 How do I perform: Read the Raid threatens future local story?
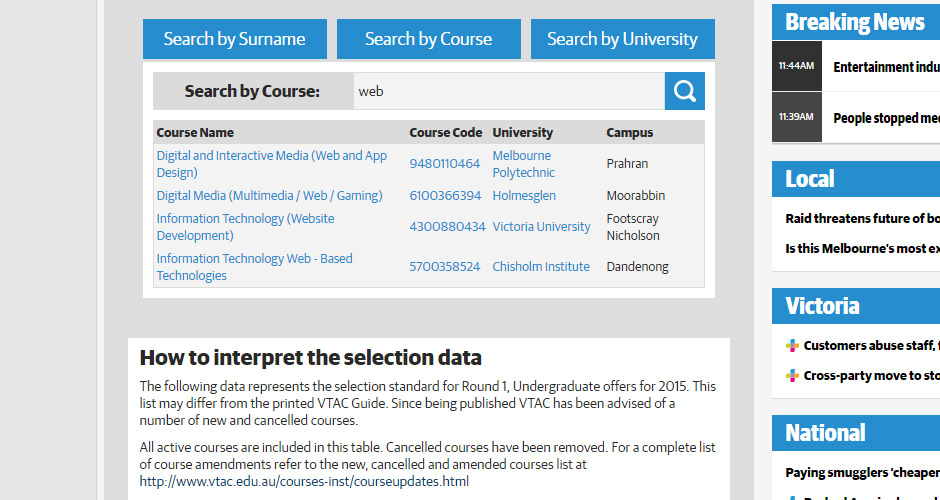861,218
